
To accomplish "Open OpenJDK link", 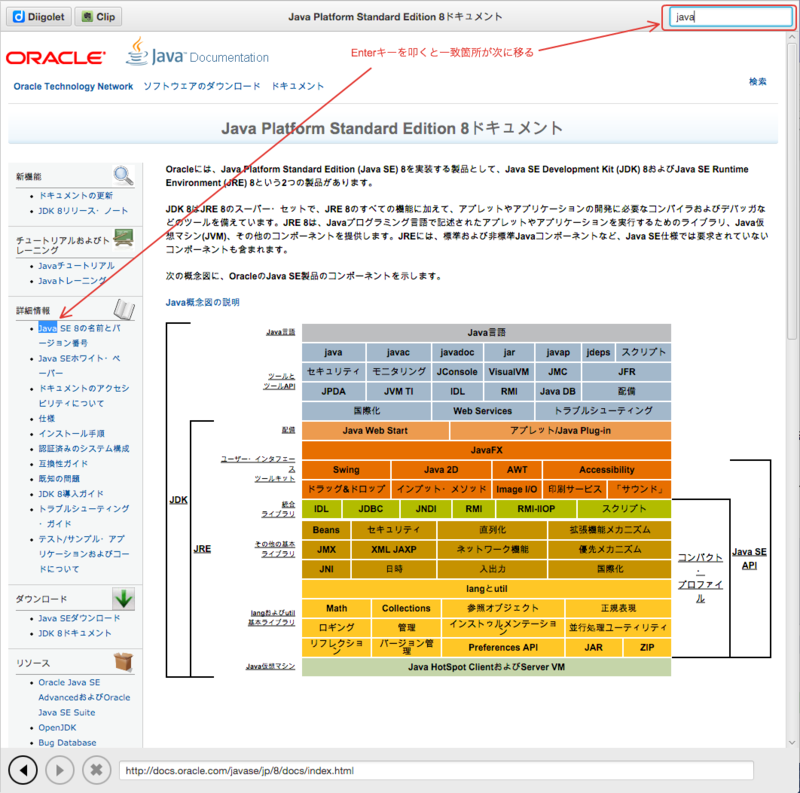I will [57, 728].
